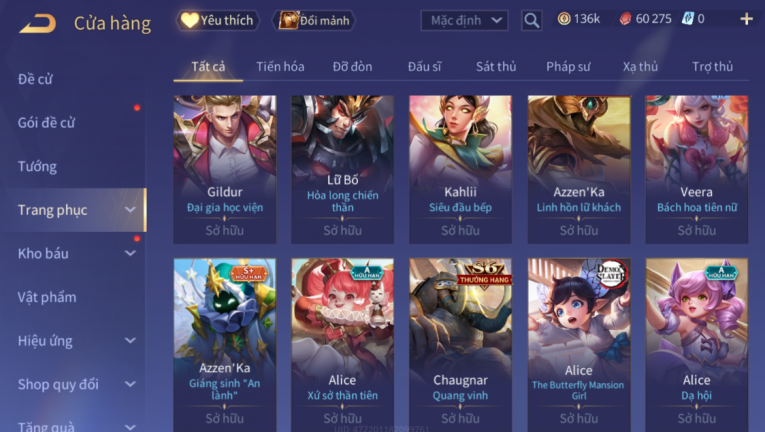Click the golden back arrow icon
Viewport: 765px width, 432px height.
click(38, 23)
